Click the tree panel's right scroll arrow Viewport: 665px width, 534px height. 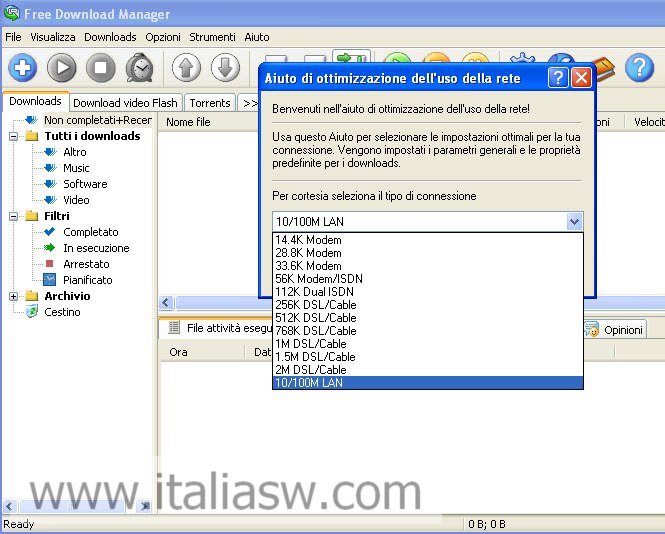click(x=145, y=506)
